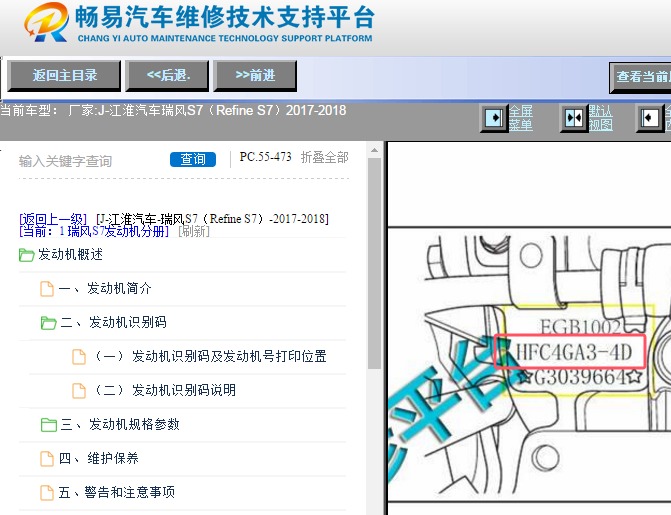Screen dimensions: 671x515
Task: Click the 刷新 refresh link
Action: (x=193, y=232)
